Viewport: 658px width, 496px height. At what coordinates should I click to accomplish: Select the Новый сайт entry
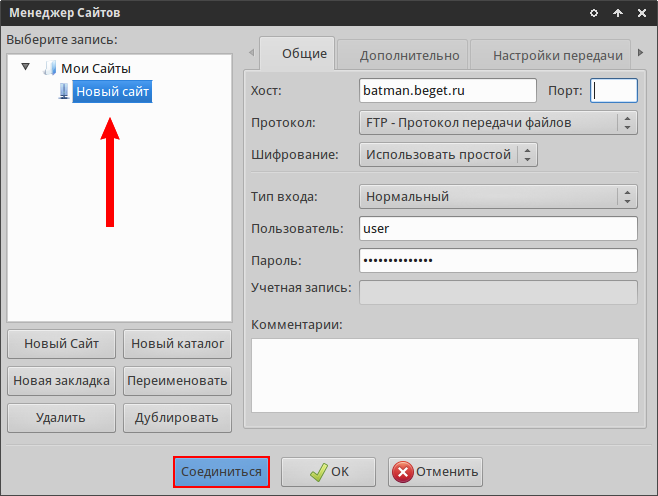point(112,91)
